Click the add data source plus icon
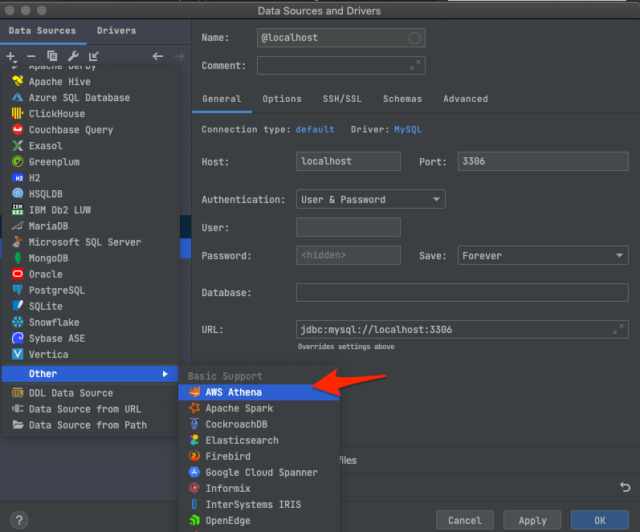Image resolution: width=640 pixels, height=532 pixels. click(11, 56)
